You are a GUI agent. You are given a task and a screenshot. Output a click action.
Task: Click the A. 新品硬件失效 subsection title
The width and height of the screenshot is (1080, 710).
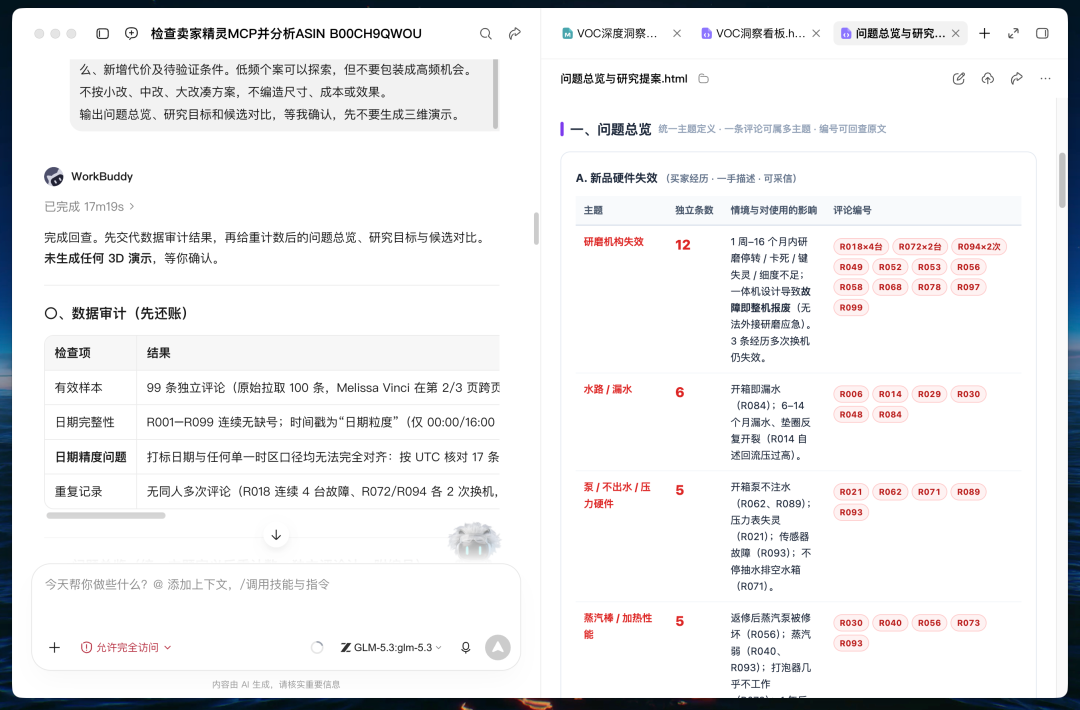[x=616, y=178]
